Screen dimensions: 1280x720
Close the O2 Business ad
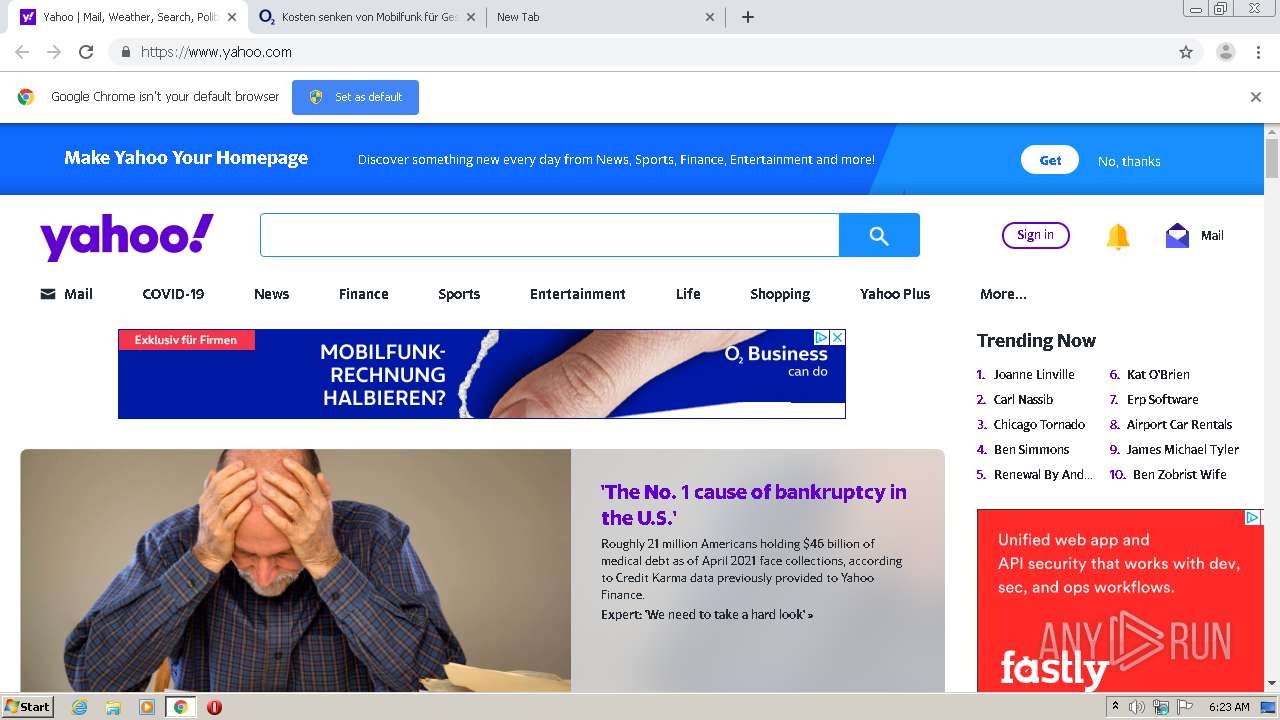[x=838, y=338]
